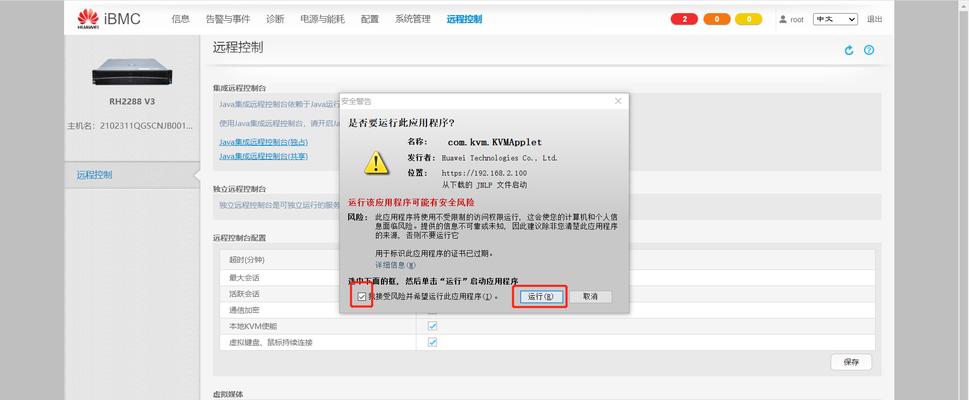Open the yellow minor alarm badge
The image size is (969, 400).
pyautogui.click(x=749, y=19)
